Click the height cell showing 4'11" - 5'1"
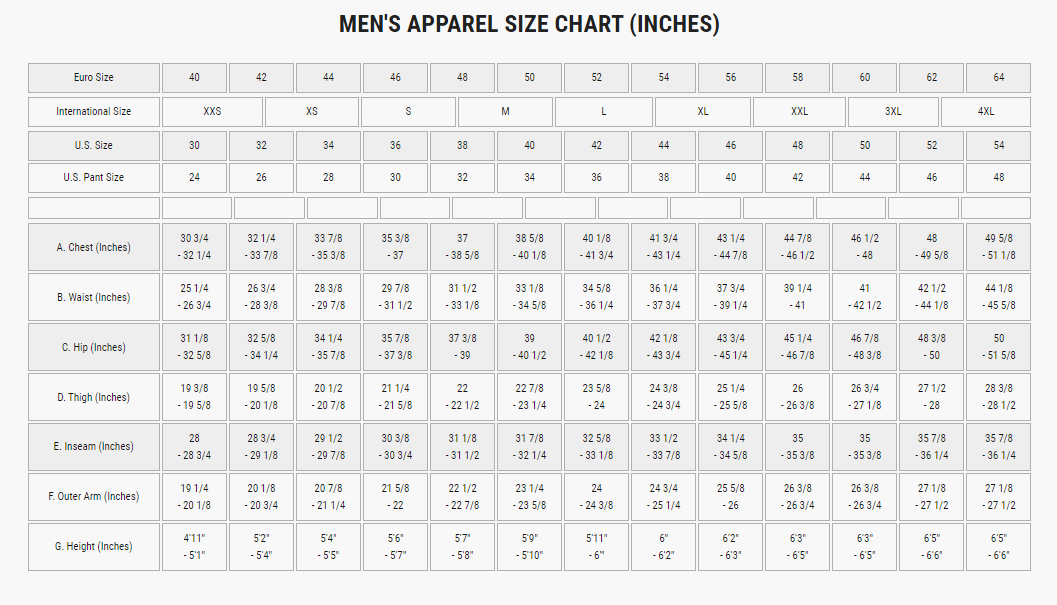Screen dimensions: 1057x605 point(194,547)
